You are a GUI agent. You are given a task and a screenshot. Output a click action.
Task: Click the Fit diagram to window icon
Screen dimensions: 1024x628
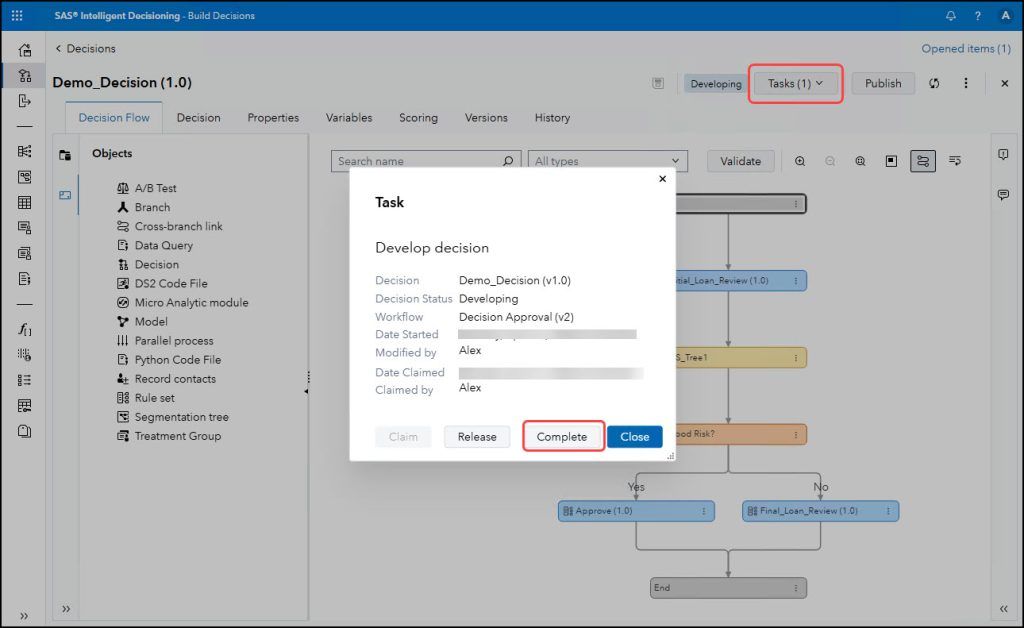(860, 160)
